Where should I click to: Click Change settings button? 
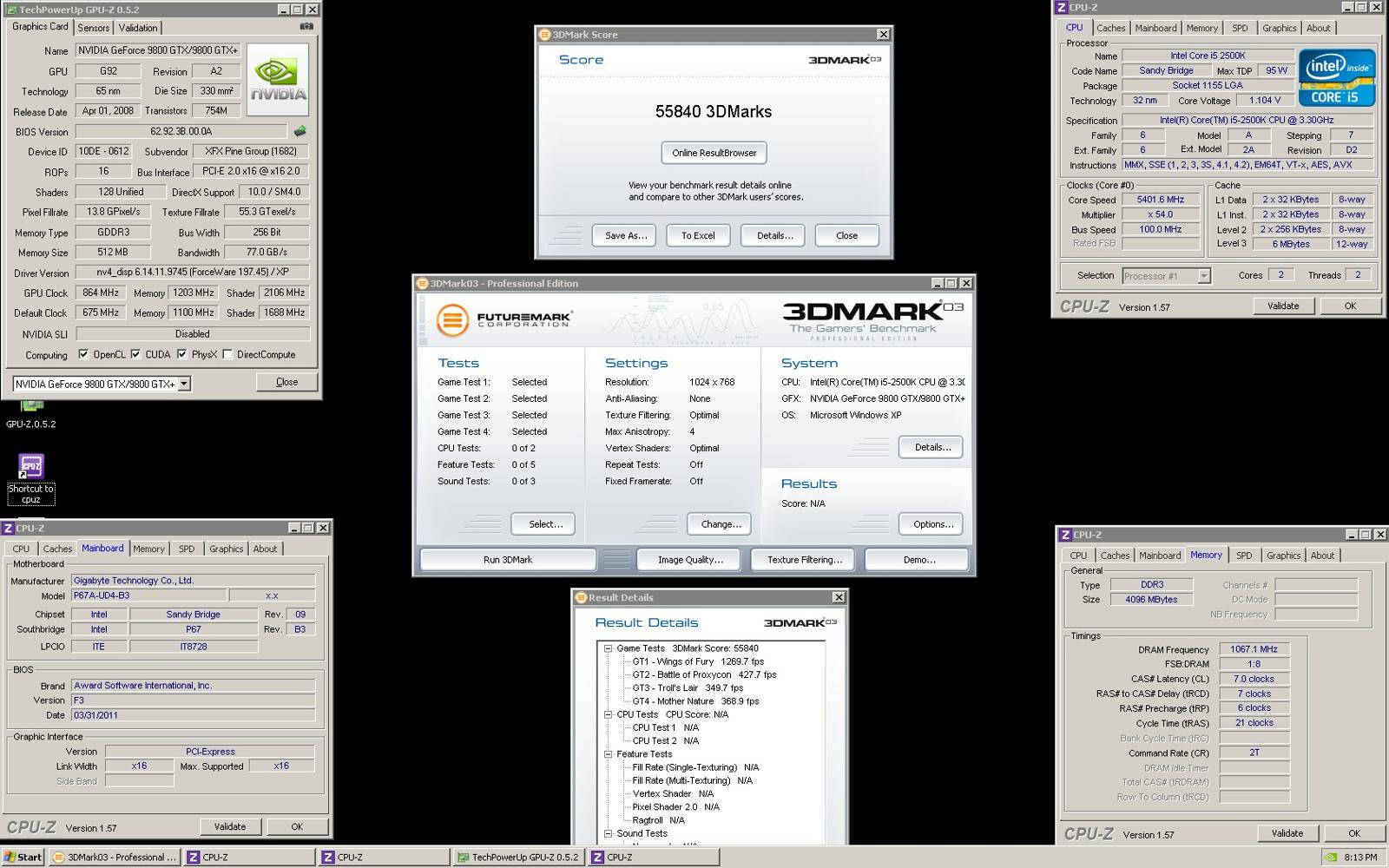point(721,524)
